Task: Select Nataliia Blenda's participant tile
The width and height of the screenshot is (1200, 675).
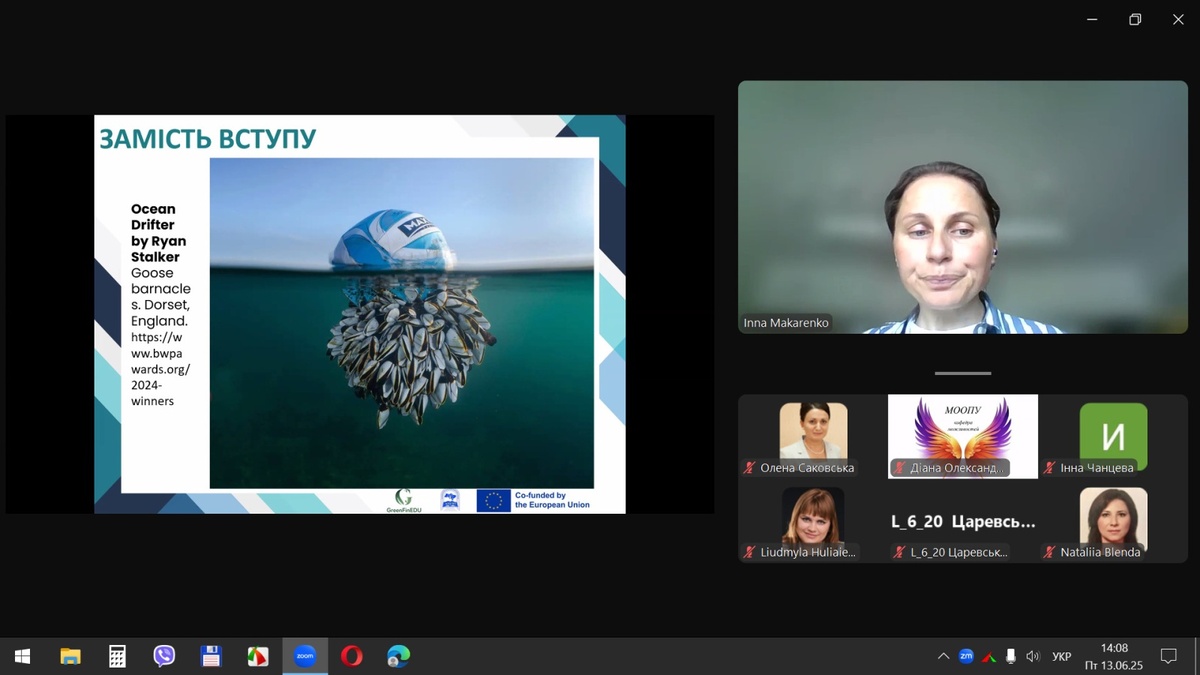Action: click(x=1113, y=521)
